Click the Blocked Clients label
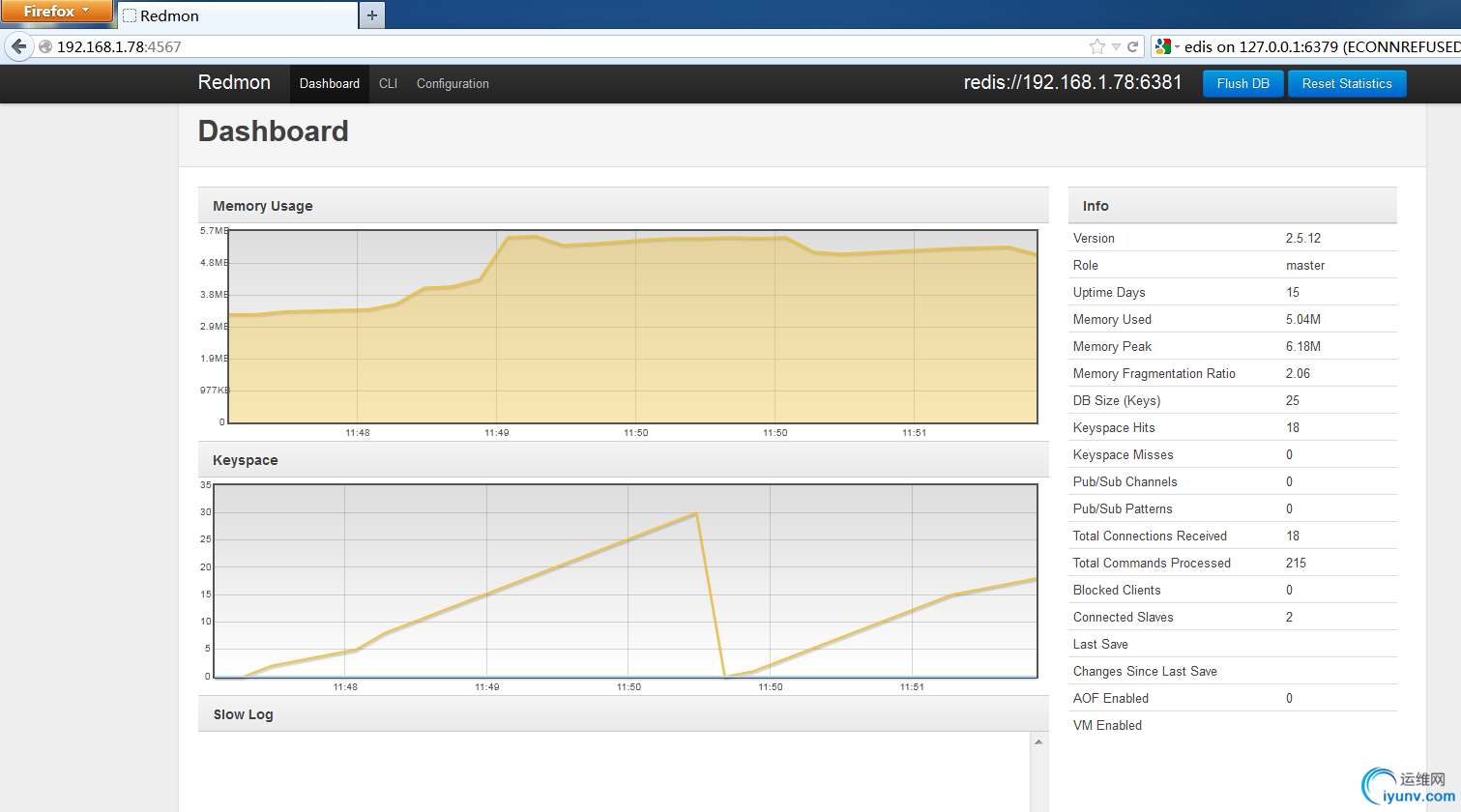Image resolution: width=1461 pixels, height=812 pixels. [1117, 591]
